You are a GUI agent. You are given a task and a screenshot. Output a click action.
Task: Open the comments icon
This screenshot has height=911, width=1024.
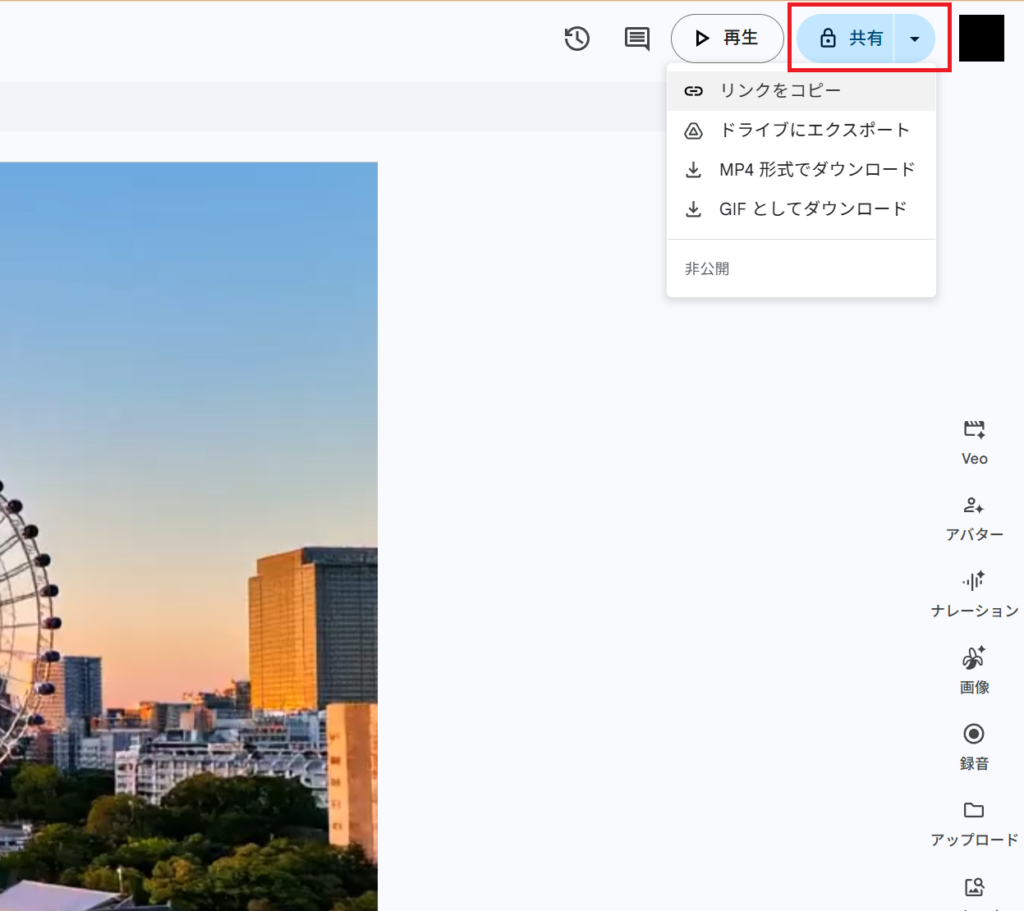click(637, 38)
